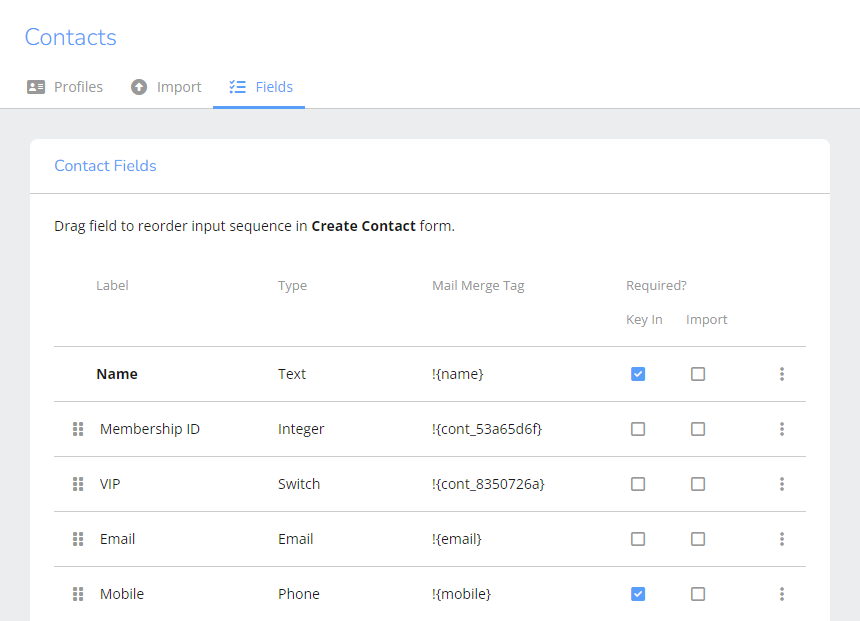The height and width of the screenshot is (621, 860).
Task: Expand the kebab menu for VIP row
Action: pyautogui.click(x=781, y=484)
